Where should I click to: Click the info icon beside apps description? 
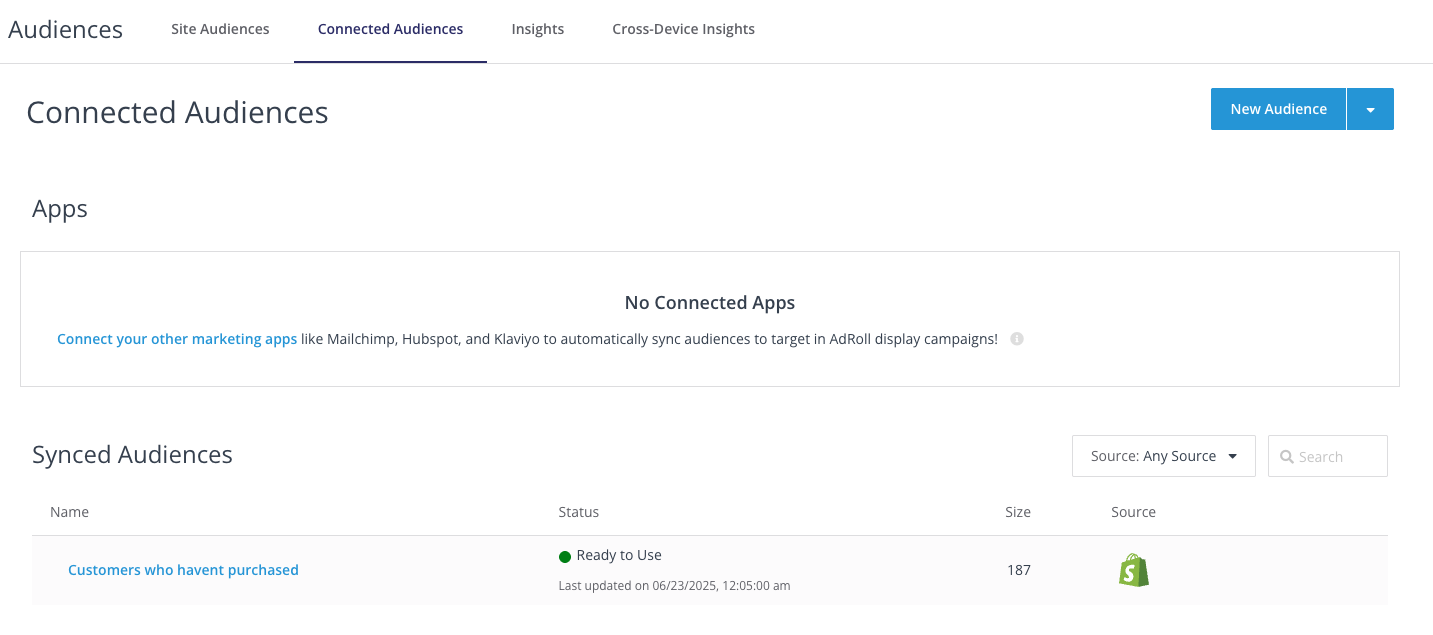click(x=1016, y=339)
